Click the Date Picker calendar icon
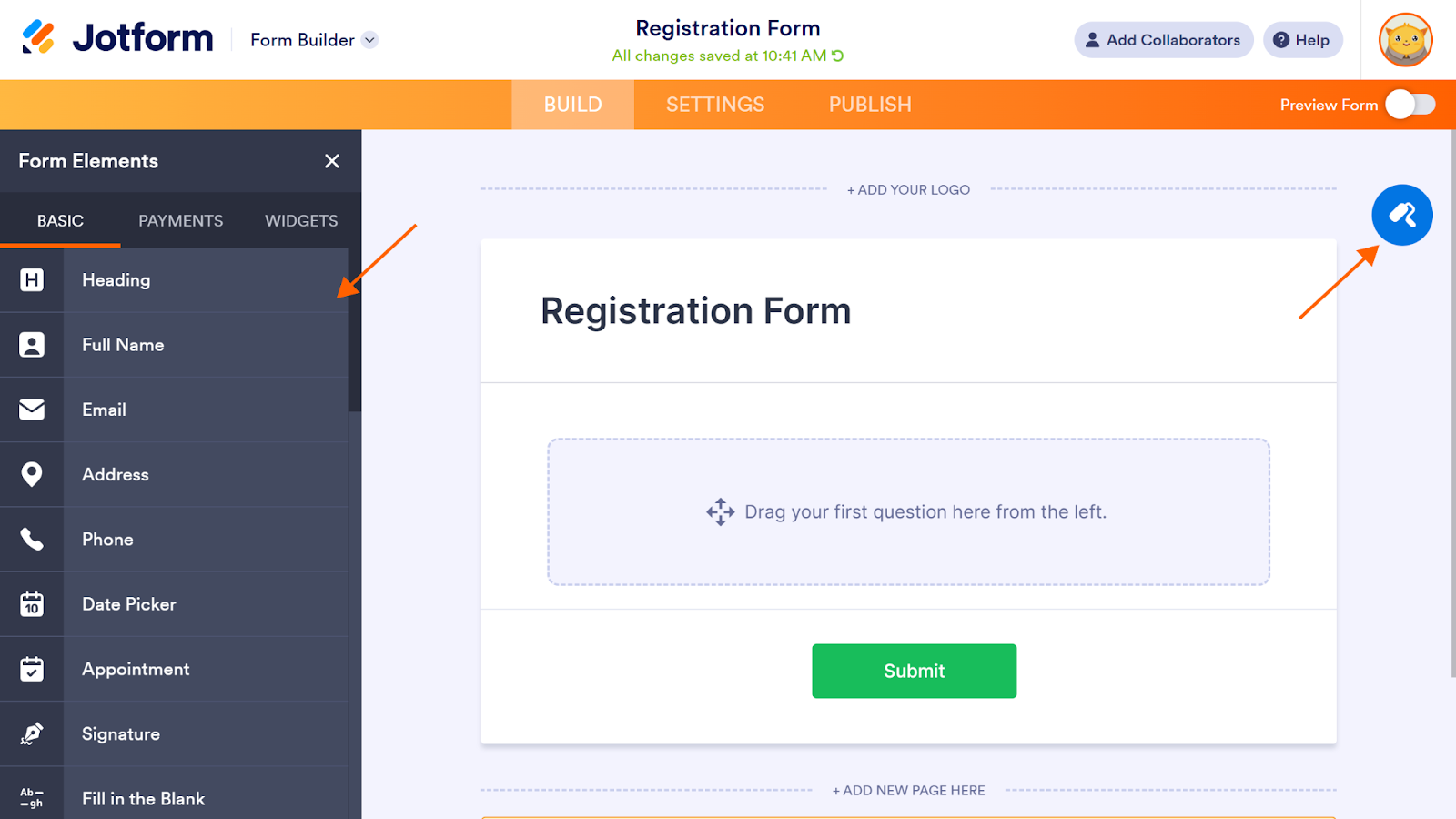Screen dimensions: 1456x819 point(32,604)
